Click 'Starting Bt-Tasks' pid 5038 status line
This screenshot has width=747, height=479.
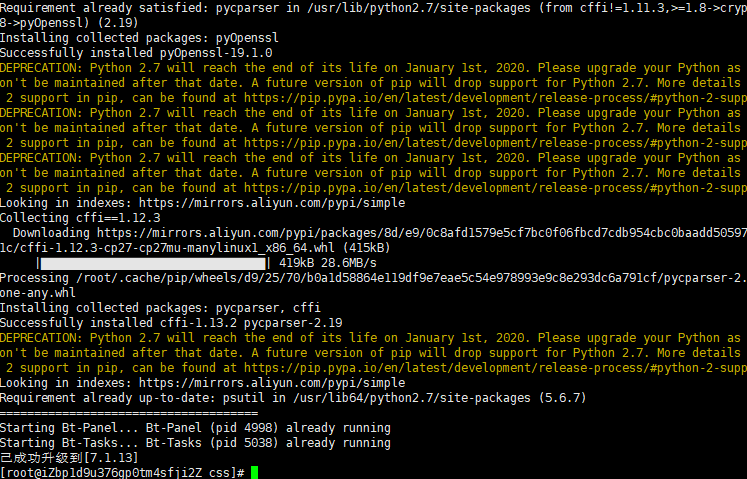coord(195,443)
